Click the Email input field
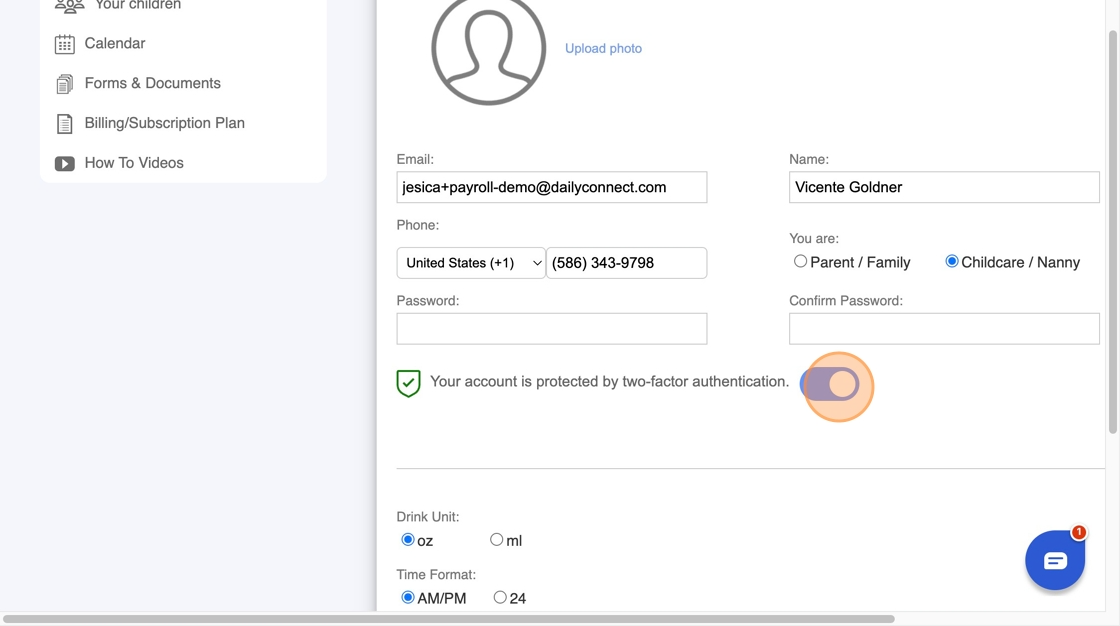 (x=551, y=187)
